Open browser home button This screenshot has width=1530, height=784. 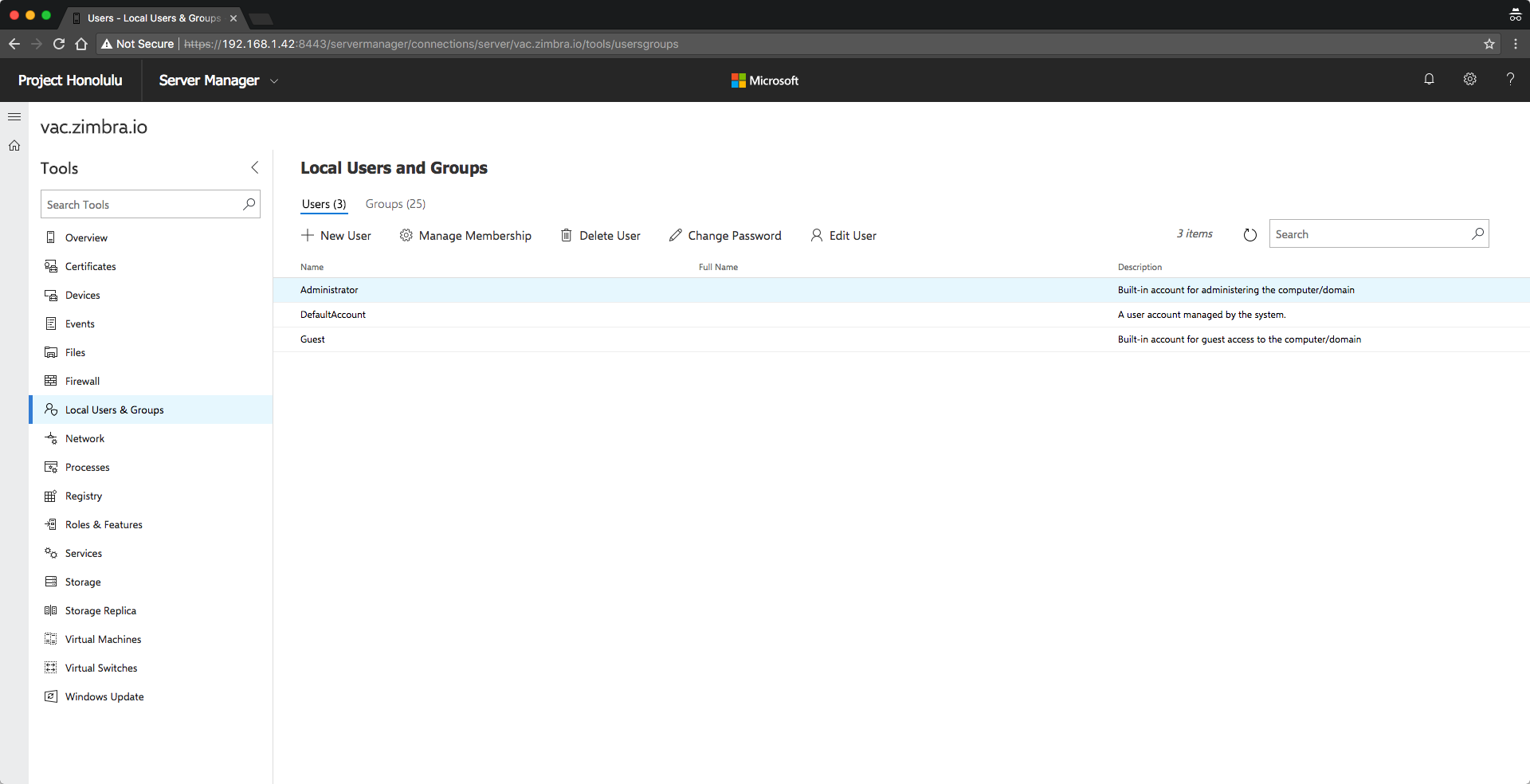pyautogui.click(x=81, y=44)
